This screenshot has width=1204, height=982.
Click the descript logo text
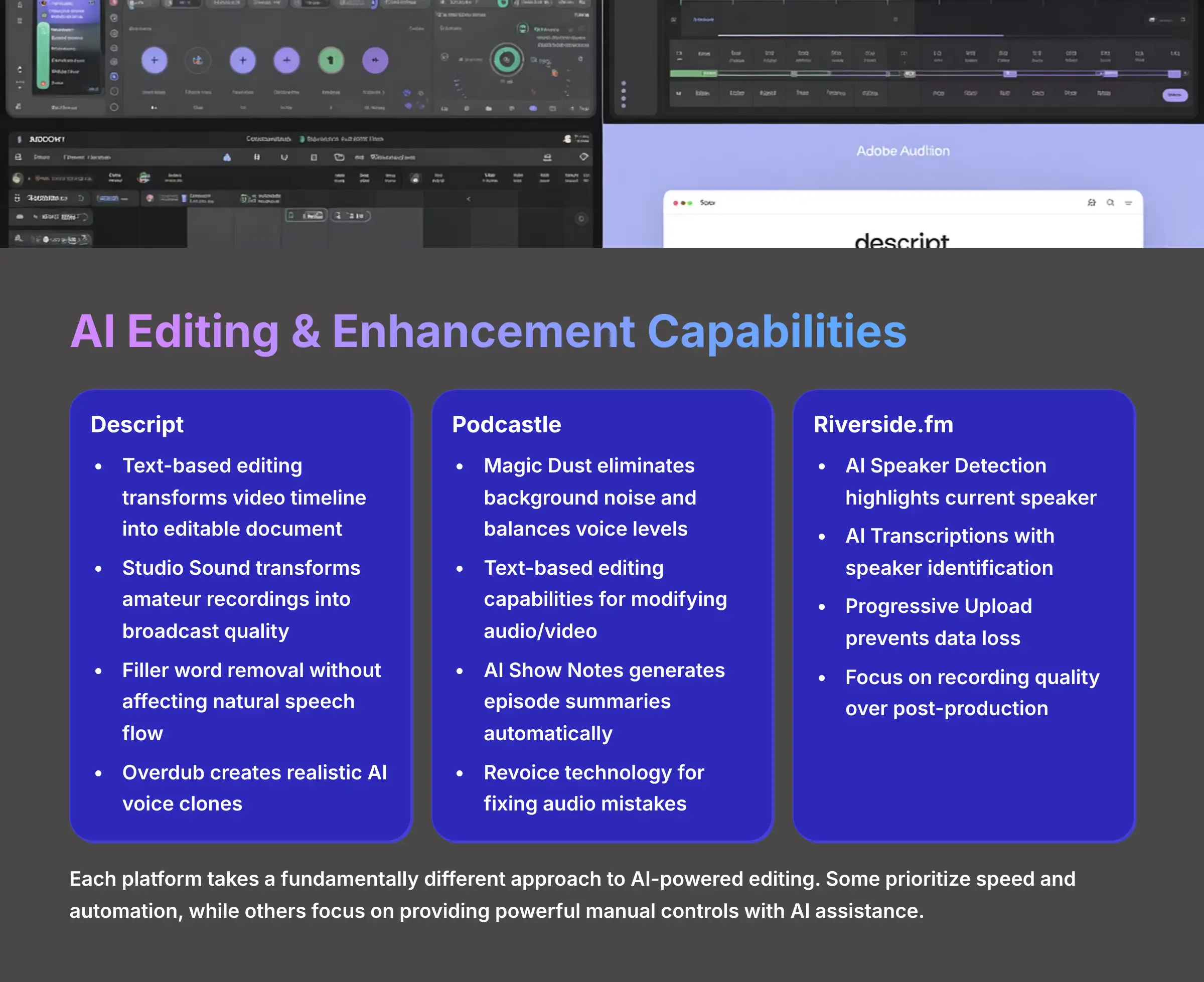pyautogui.click(x=901, y=240)
